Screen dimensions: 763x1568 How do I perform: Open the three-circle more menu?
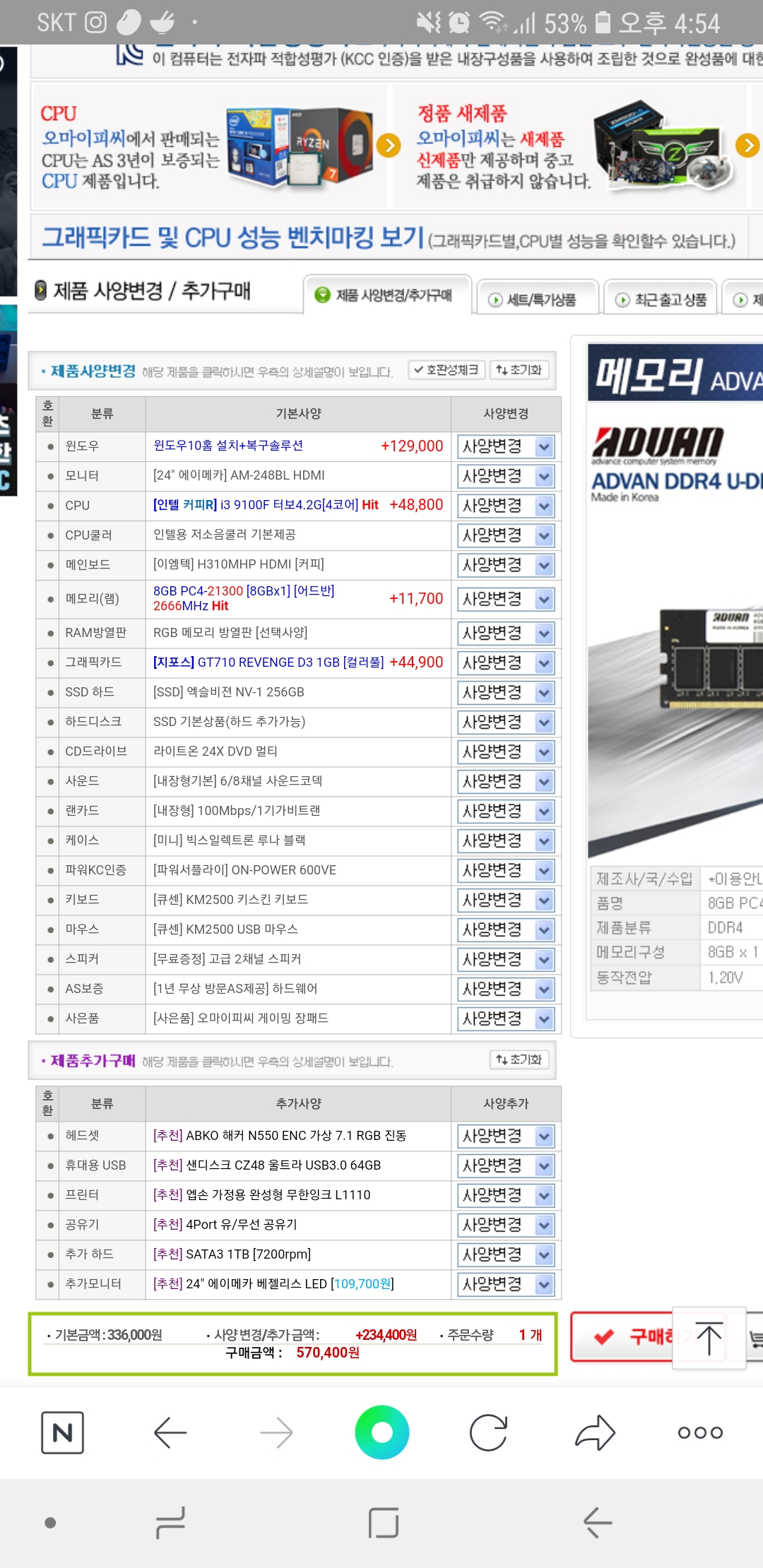coord(700,1432)
